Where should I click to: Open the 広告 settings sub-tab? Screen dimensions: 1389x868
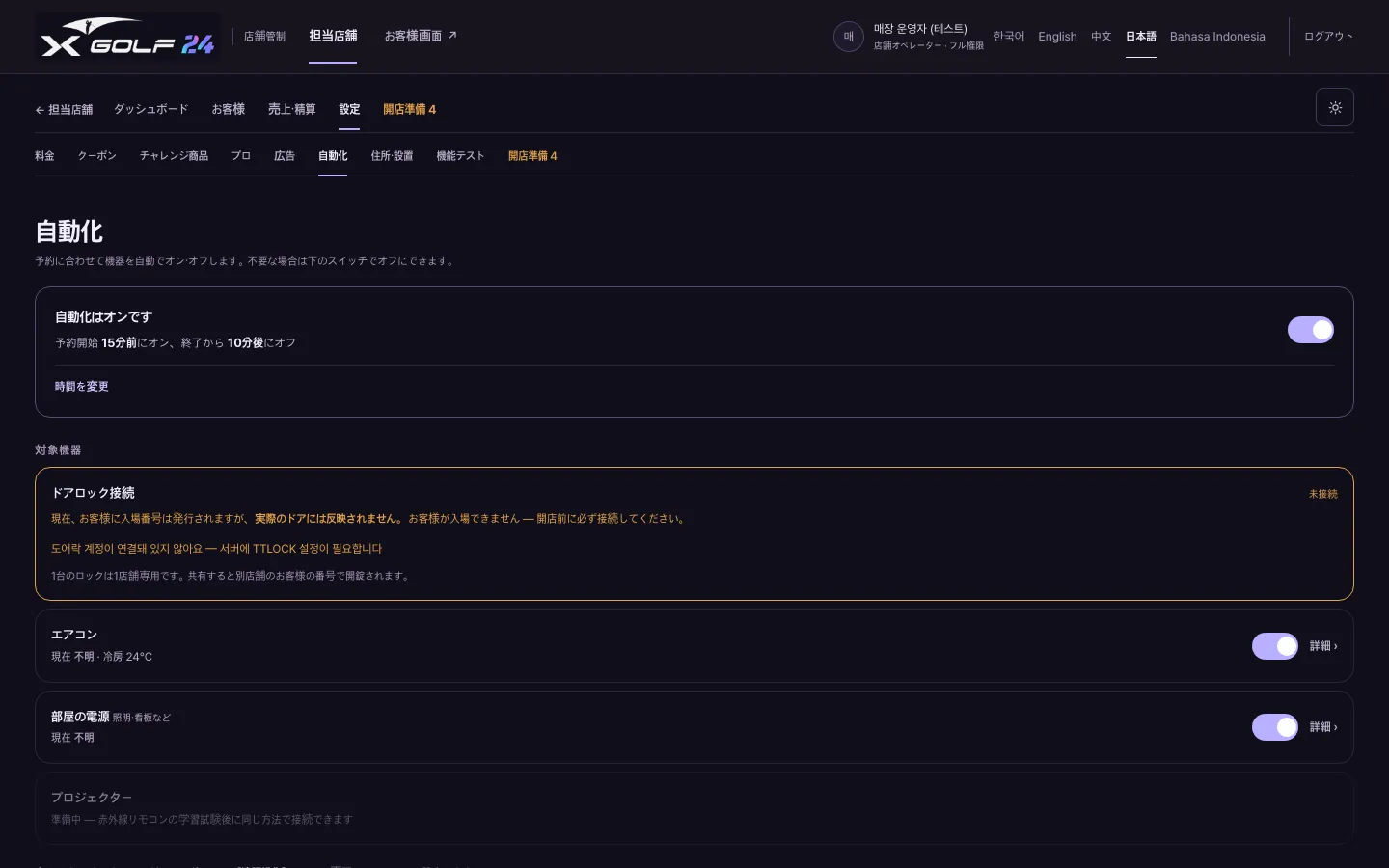coord(285,156)
